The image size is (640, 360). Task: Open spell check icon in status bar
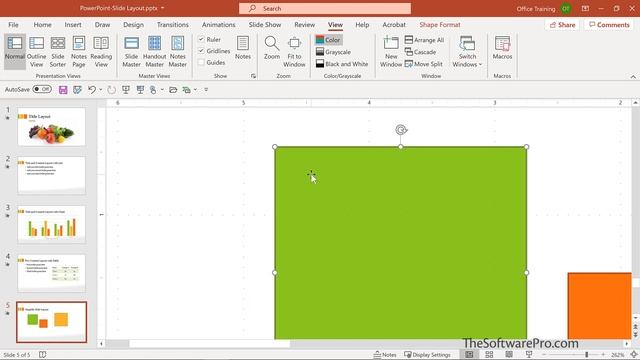click(42, 355)
